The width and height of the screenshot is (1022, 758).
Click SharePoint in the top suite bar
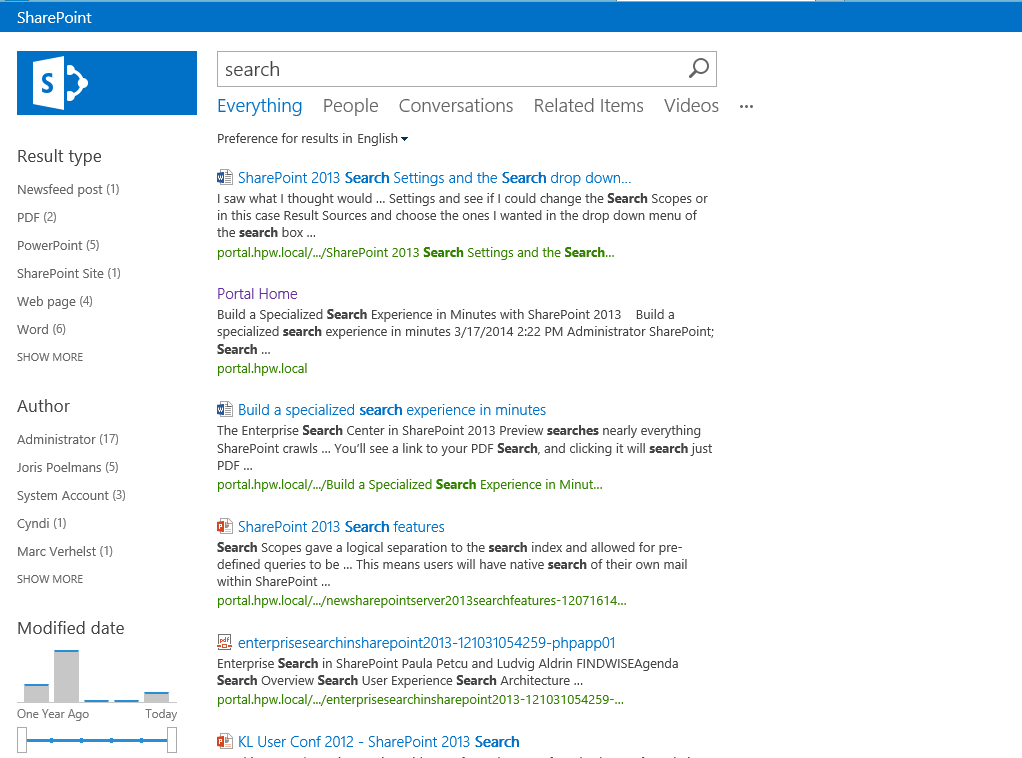pyautogui.click(x=53, y=17)
